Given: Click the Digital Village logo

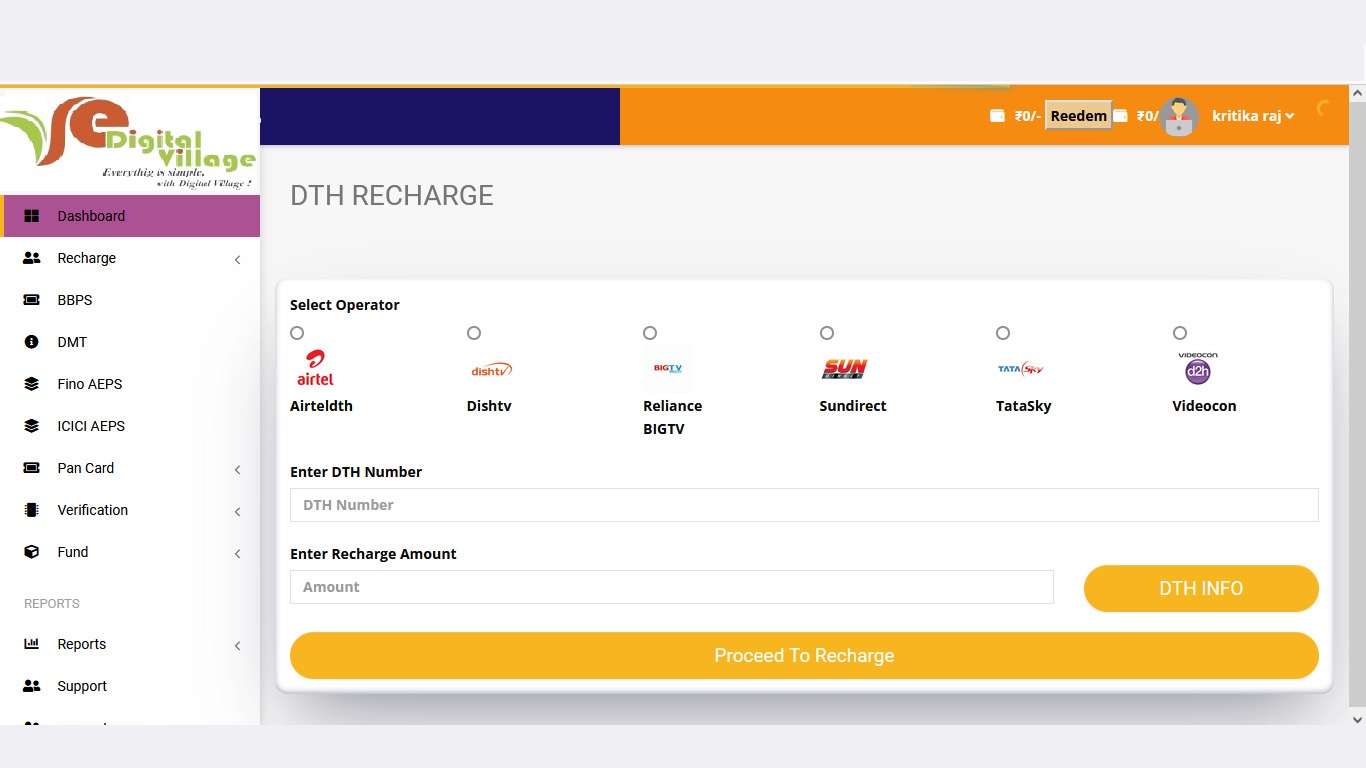Looking at the screenshot, I should tap(128, 142).
